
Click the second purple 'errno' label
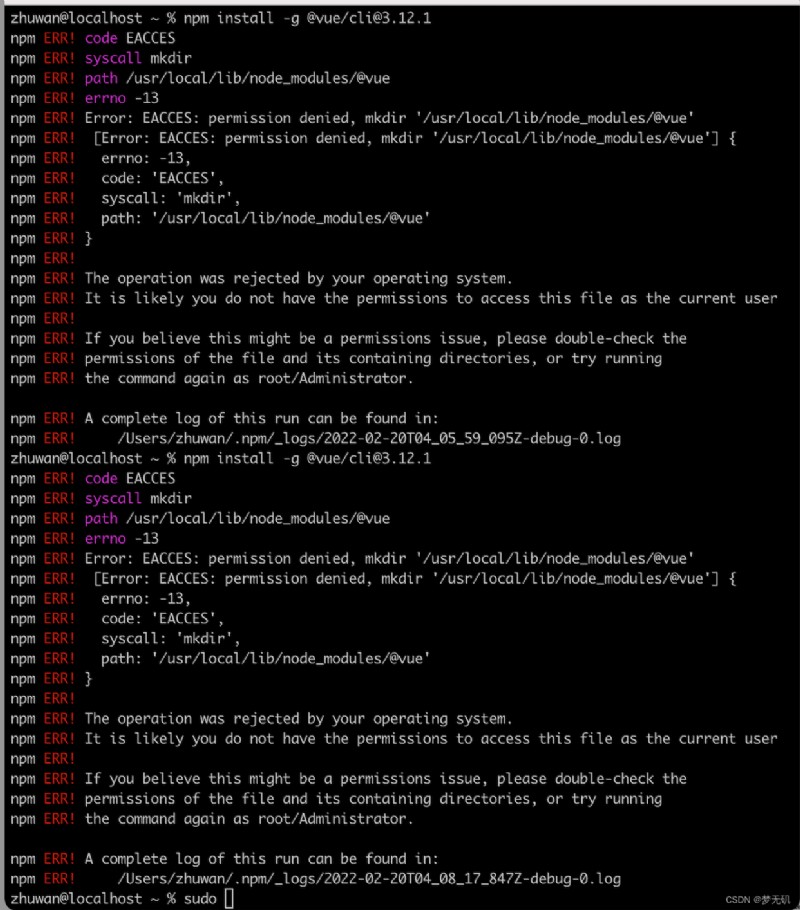(105, 539)
